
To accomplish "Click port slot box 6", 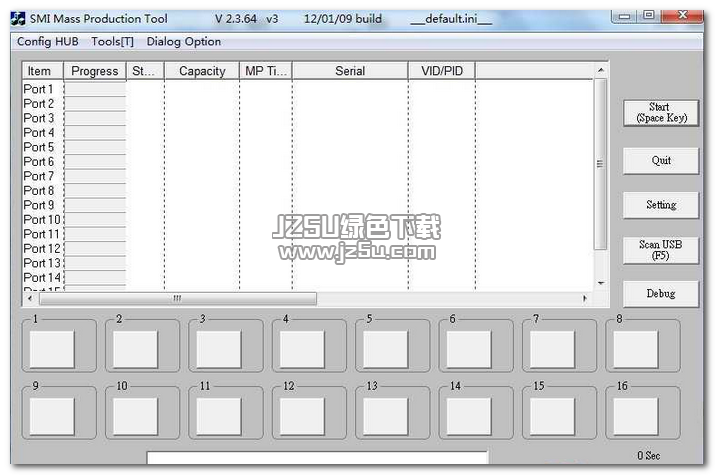I will pos(469,349).
